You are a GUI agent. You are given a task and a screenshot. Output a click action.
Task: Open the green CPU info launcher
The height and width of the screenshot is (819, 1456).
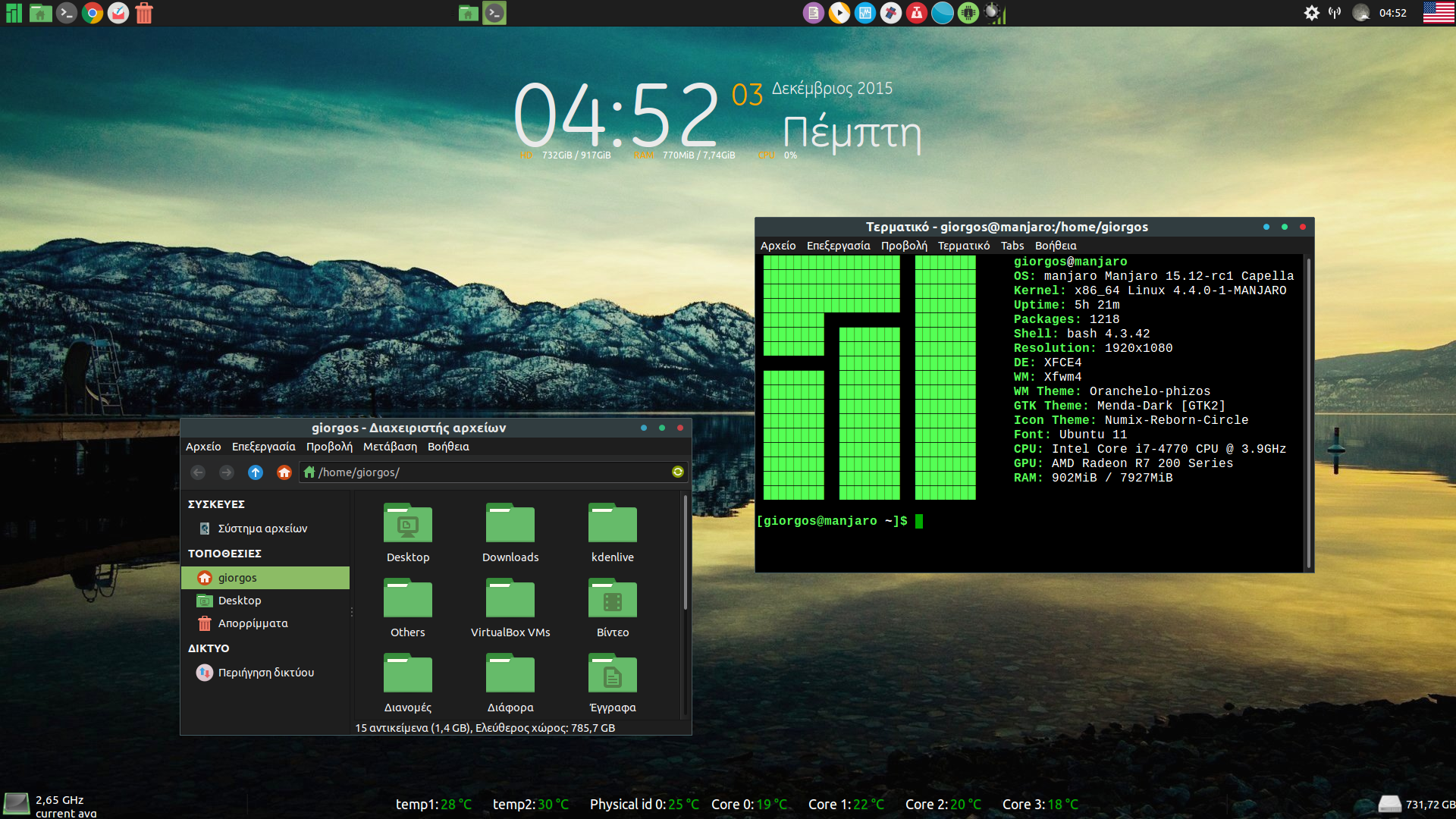tap(968, 13)
